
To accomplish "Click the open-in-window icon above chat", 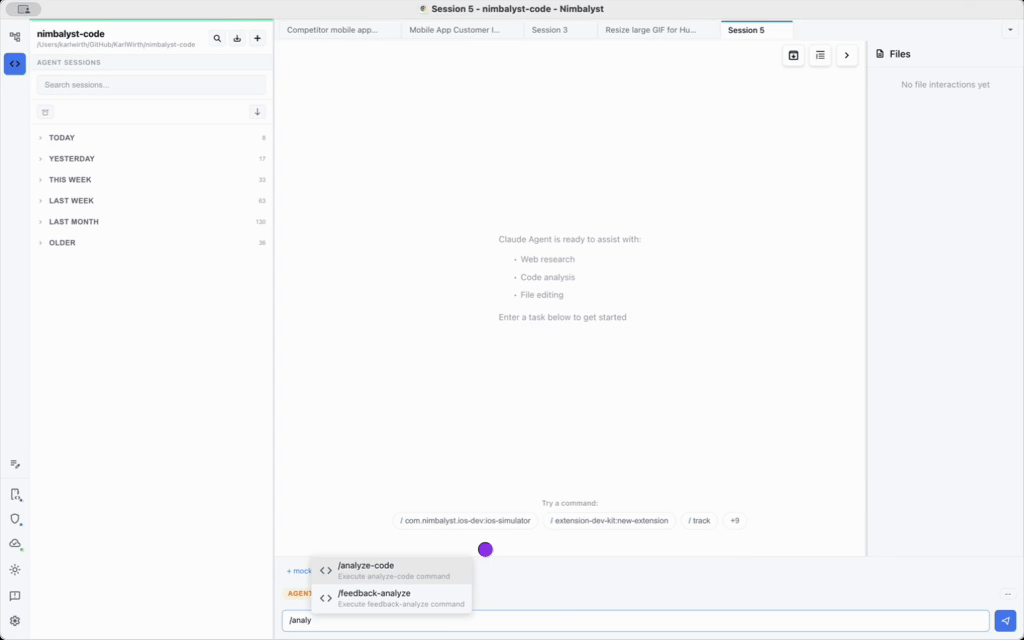I will (793, 55).
